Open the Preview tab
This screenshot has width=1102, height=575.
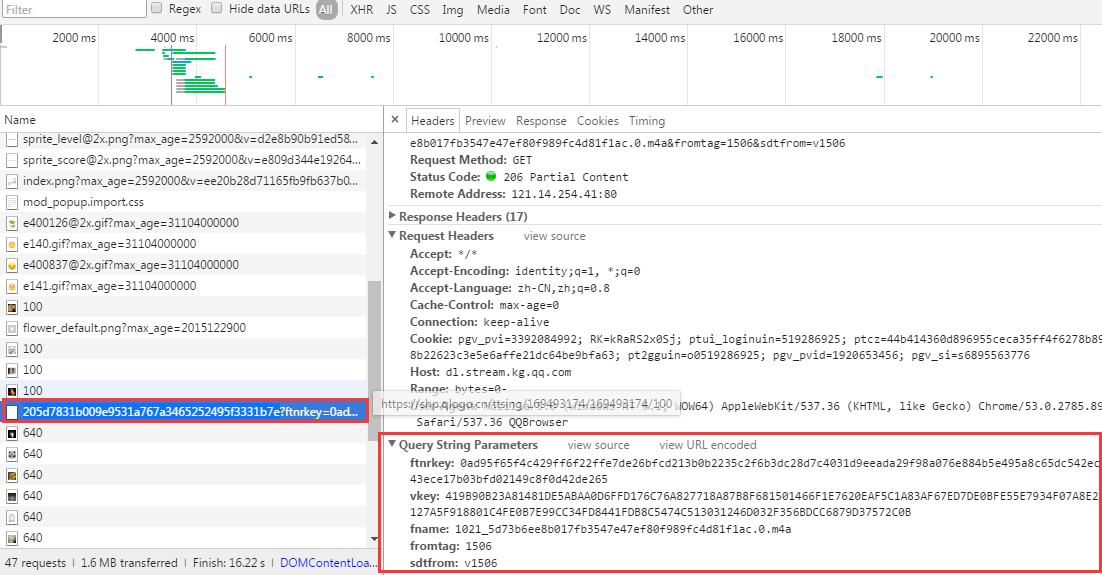pos(485,121)
